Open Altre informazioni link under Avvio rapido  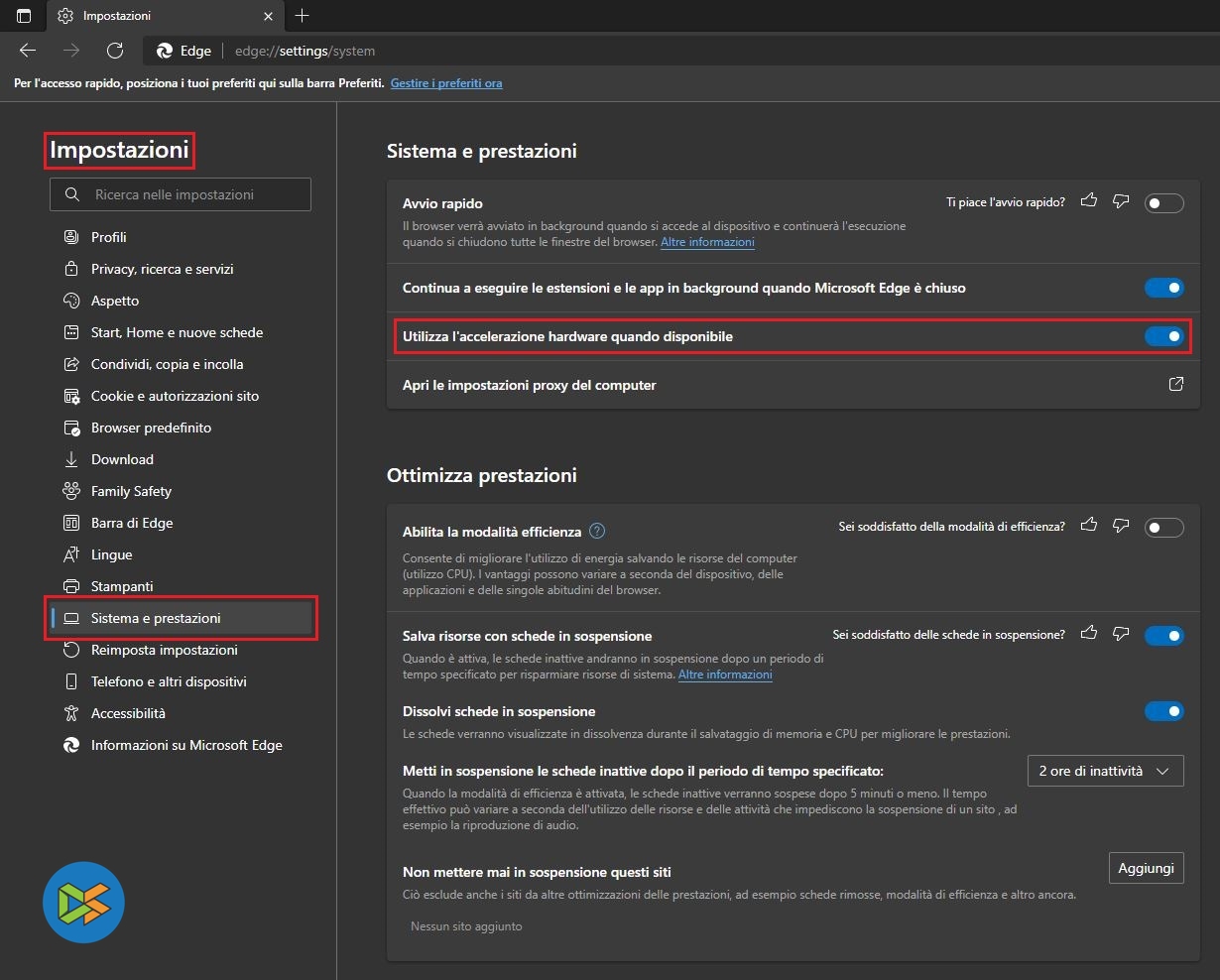[707, 242]
